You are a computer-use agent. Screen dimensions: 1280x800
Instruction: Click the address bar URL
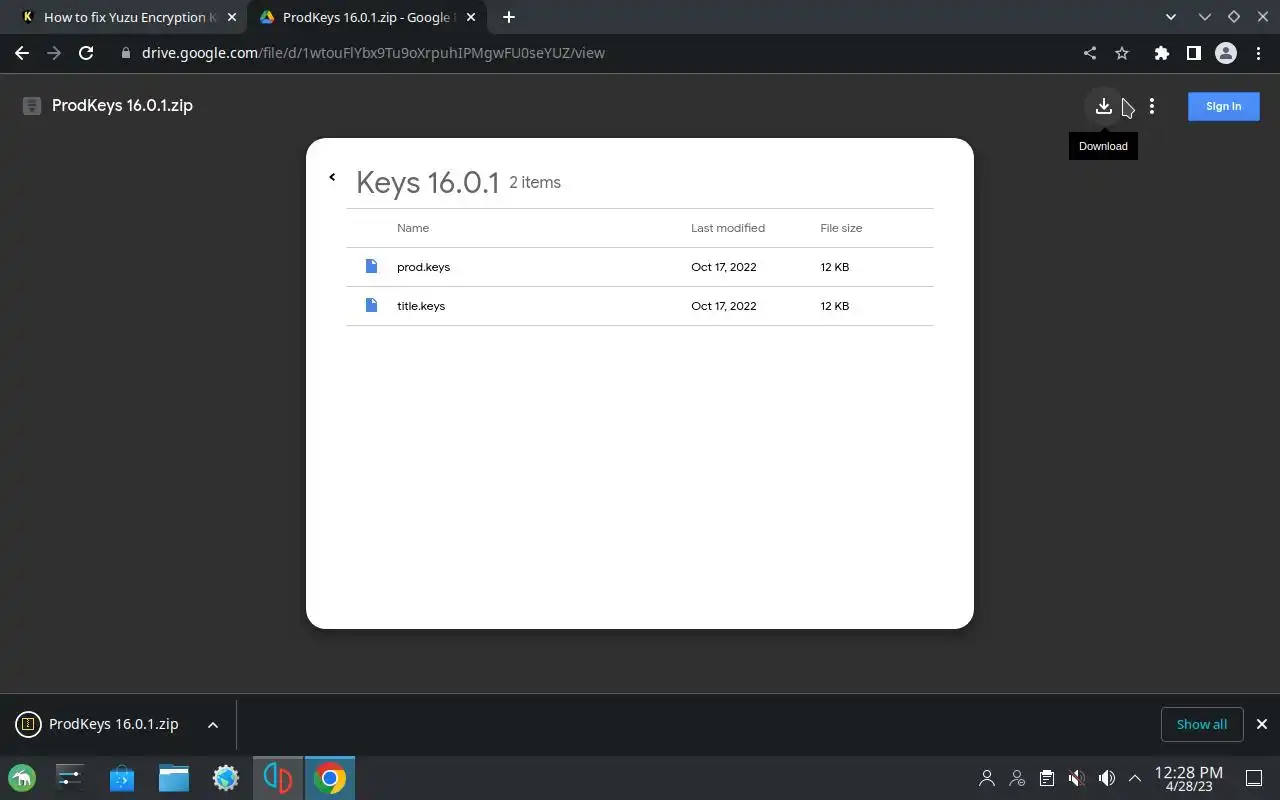coord(373,53)
